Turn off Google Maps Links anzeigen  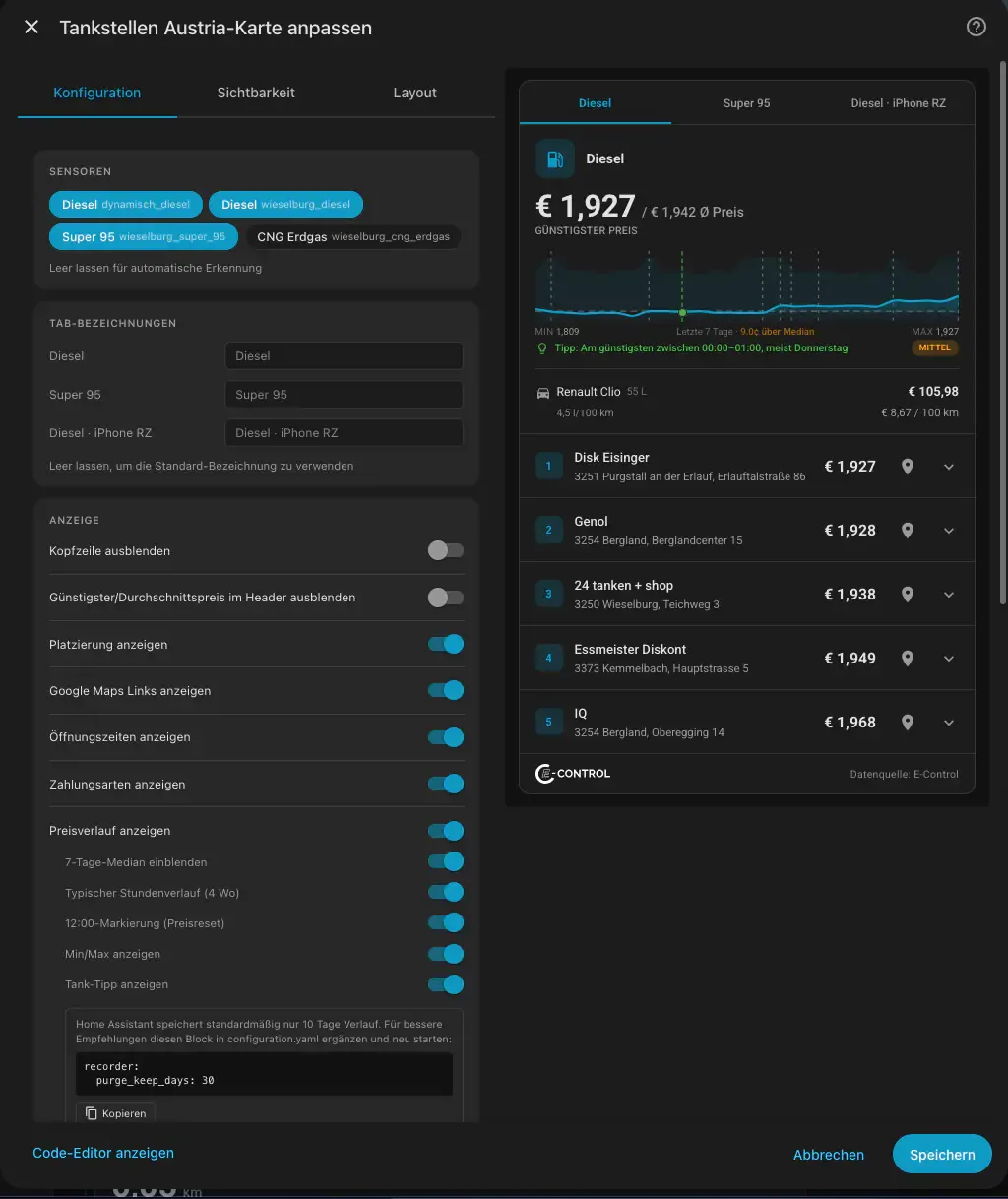pyautogui.click(x=446, y=691)
